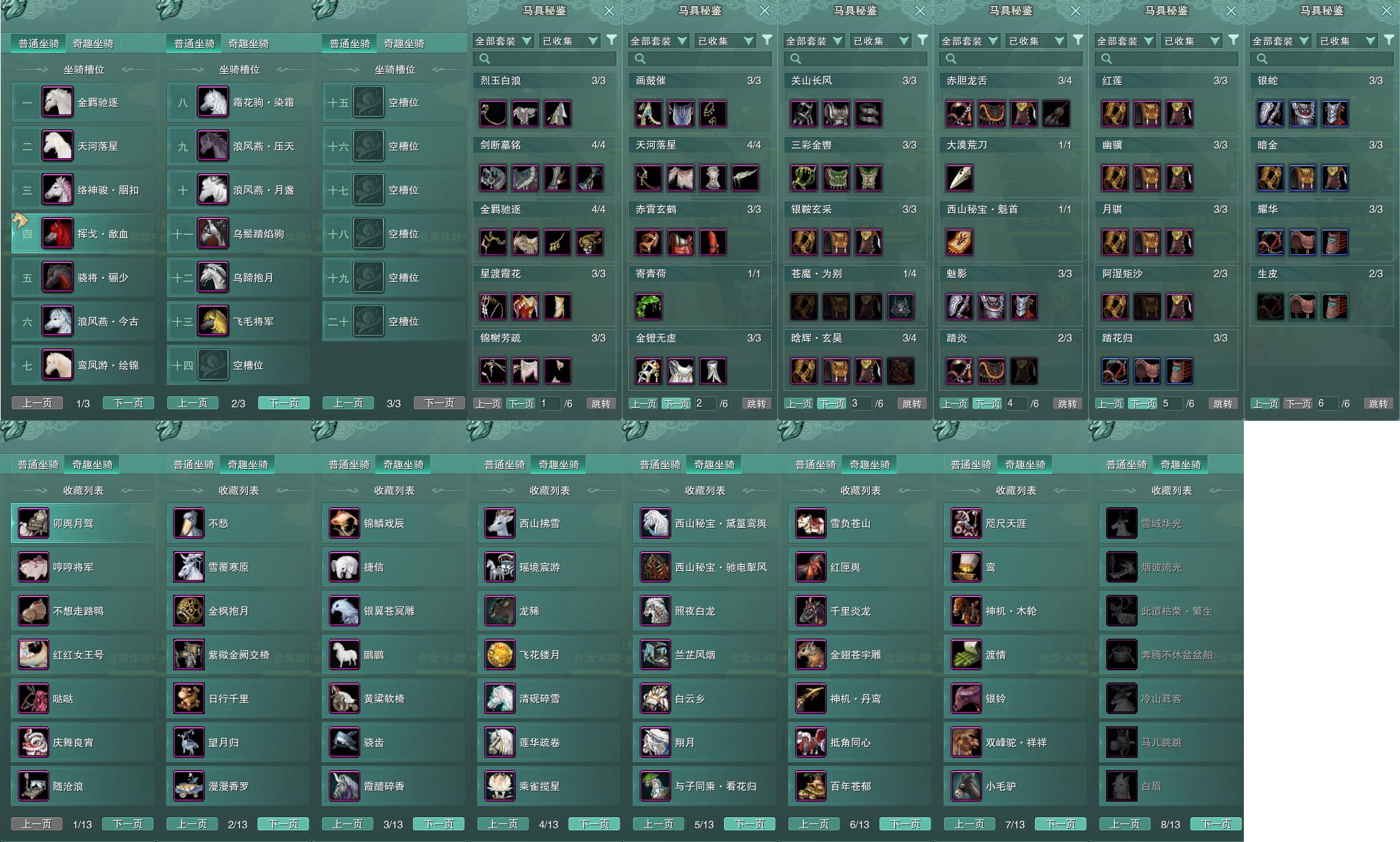Select the 小毛驴 donkey icon
The image size is (1400, 842).
point(966,786)
